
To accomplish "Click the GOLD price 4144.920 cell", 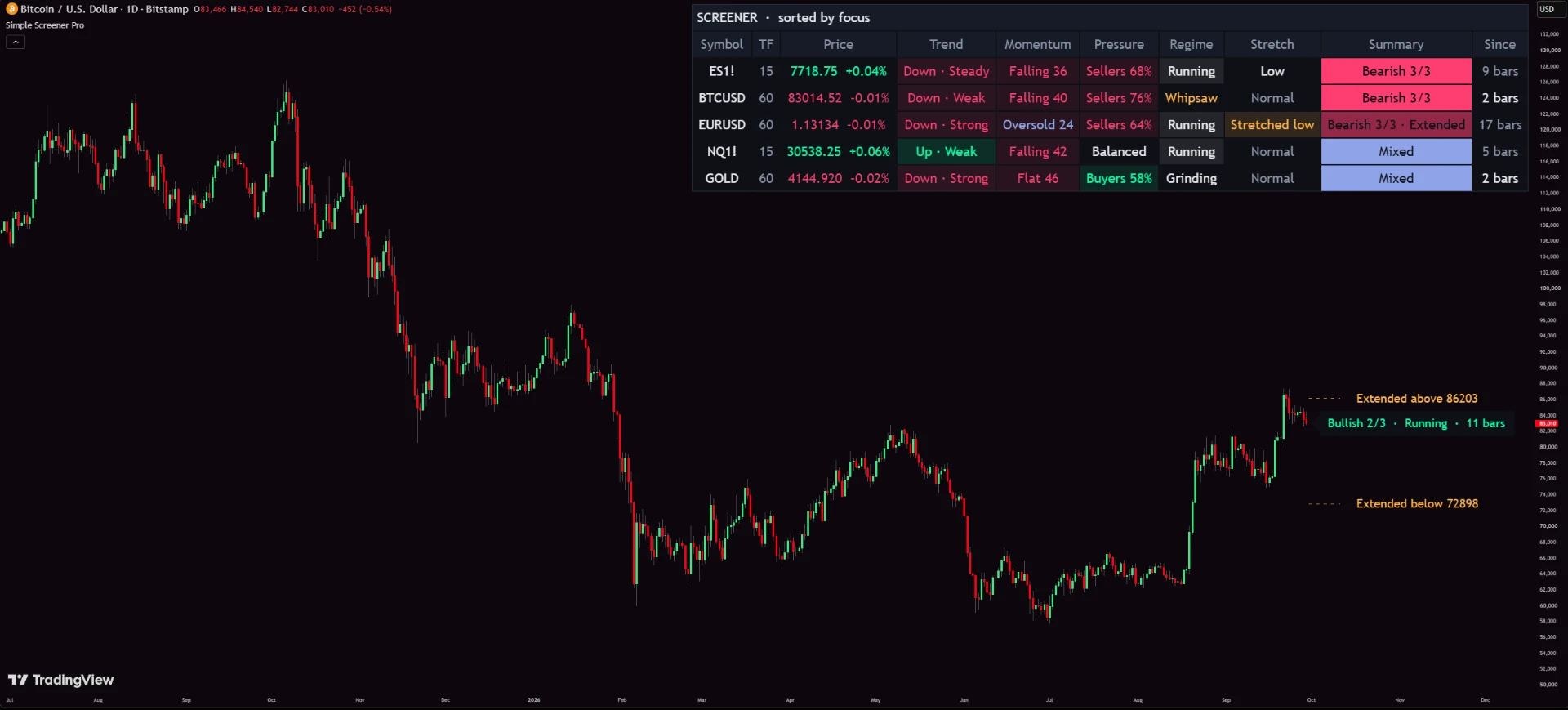I will coord(838,178).
